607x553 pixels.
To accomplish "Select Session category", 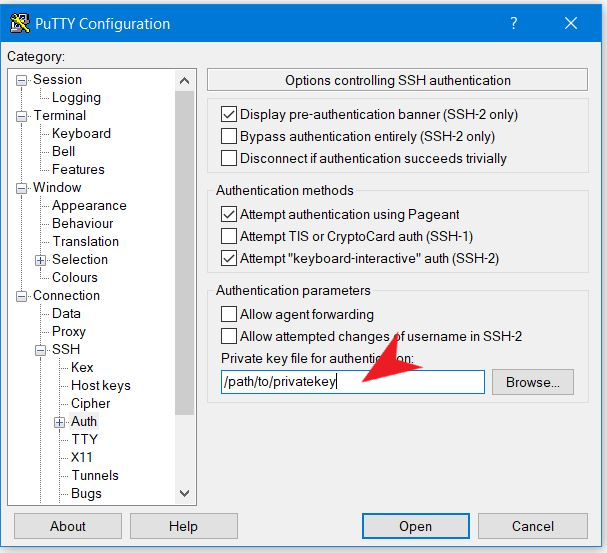I will 57,79.
